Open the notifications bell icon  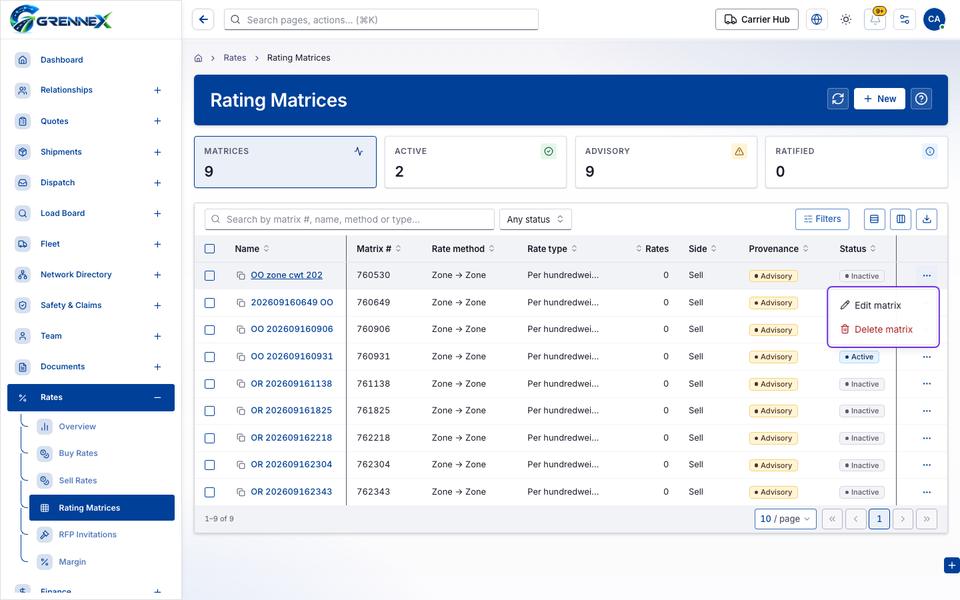point(875,20)
